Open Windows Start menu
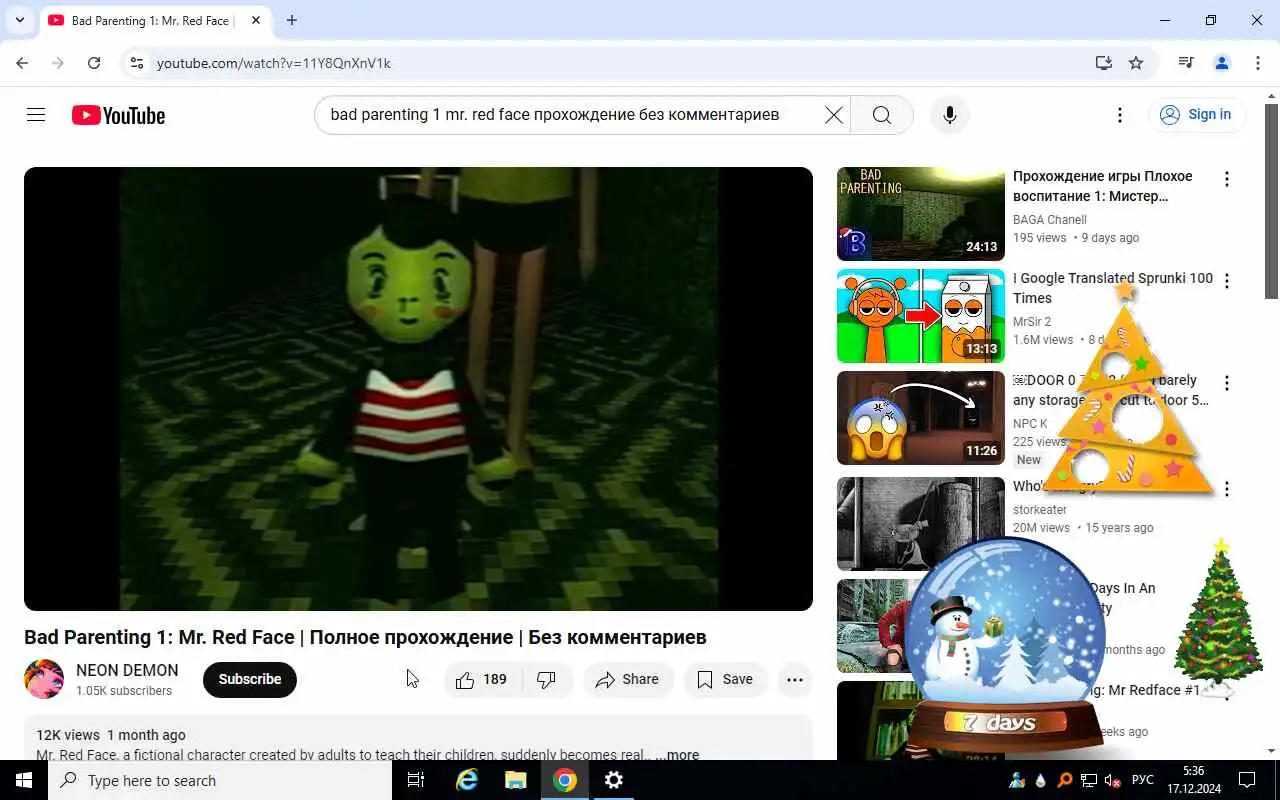The image size is (1280, 800). click(24, 780)
